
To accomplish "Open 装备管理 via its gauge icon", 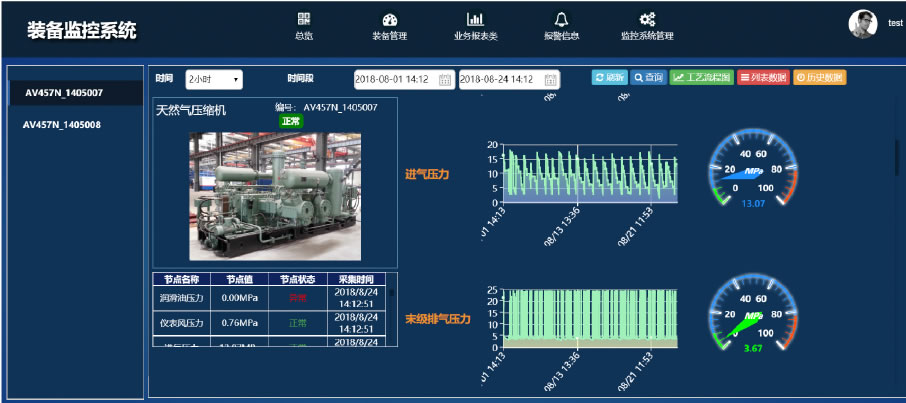I will (390, 20).
